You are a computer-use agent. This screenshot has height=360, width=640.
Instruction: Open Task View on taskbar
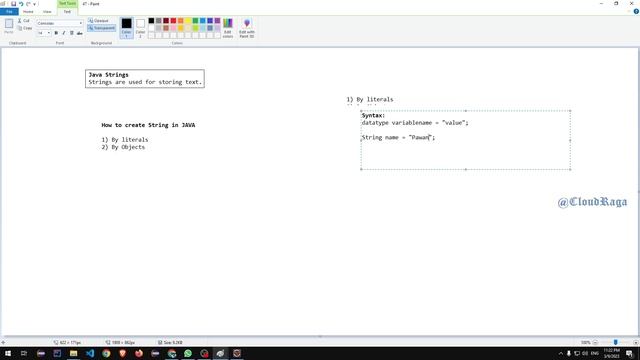coord(24,353)
